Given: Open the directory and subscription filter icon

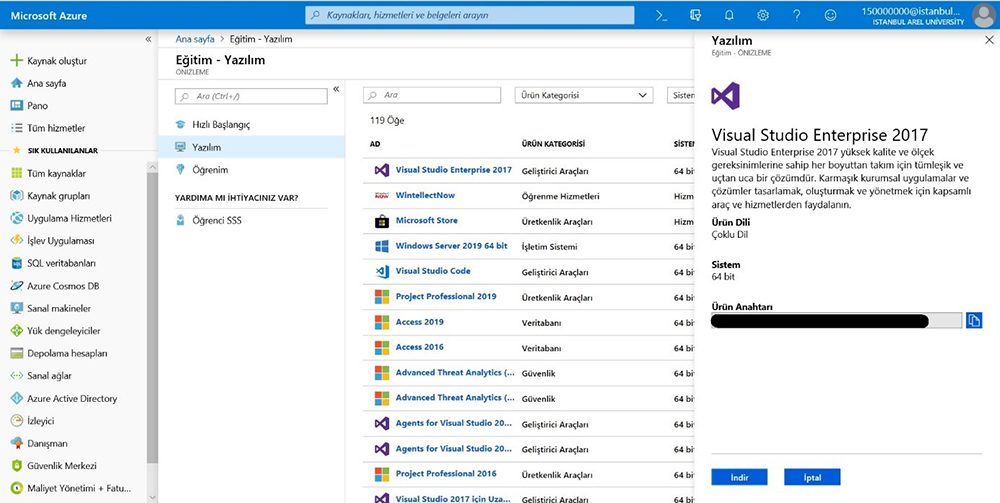Looking at the screenshot, I should 696,15.
